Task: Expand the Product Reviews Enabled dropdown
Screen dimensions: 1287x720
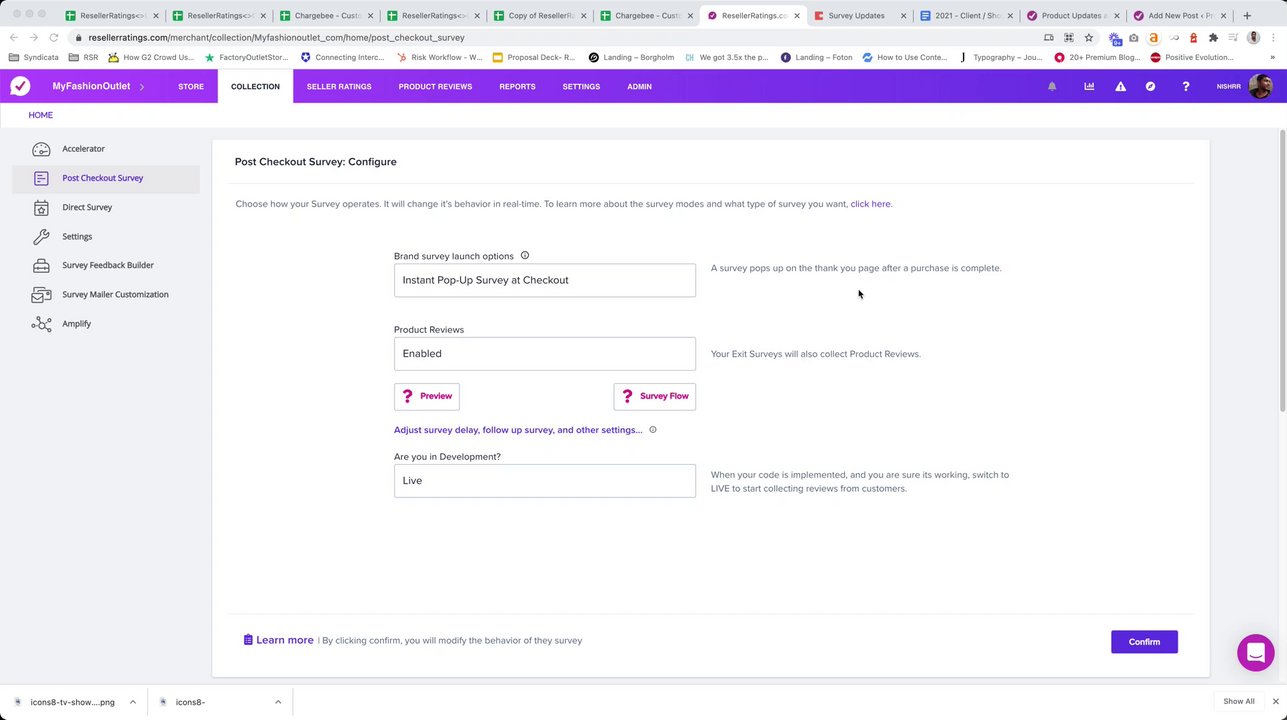Action: click(x=544, y=354)
